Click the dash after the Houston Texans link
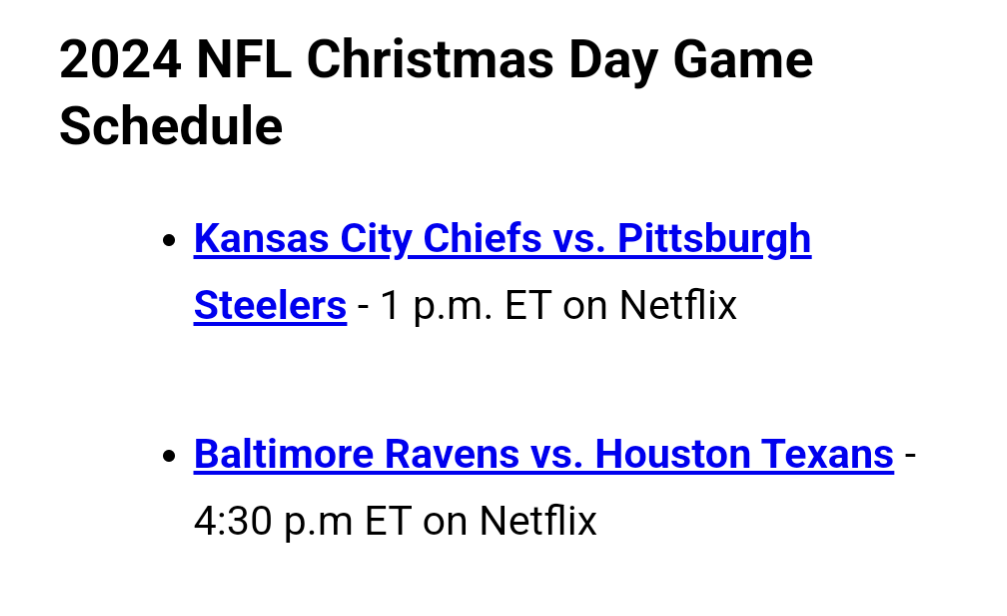This screenshot has width=1007, height=616. click(910, 455)
